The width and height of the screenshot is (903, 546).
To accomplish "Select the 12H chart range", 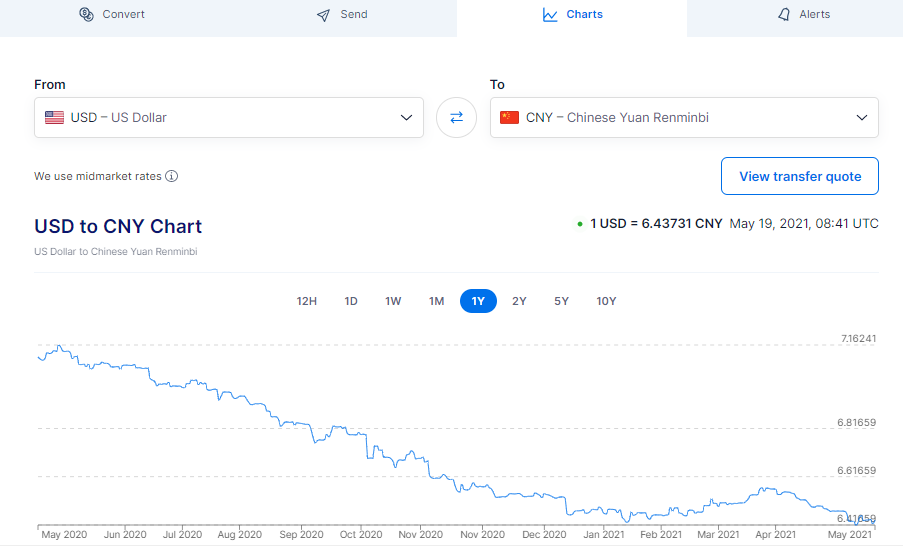I will click(x=306, y=301).
